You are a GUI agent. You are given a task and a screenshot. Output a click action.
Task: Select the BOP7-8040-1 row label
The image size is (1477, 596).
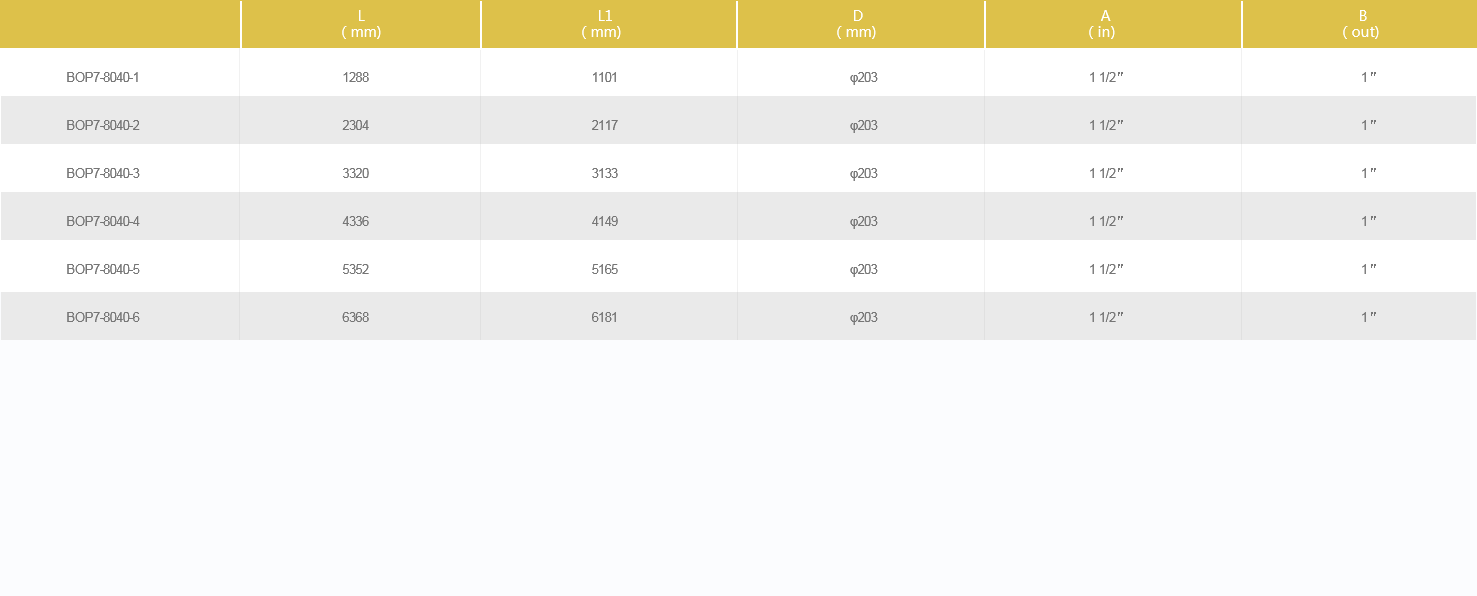103,77
